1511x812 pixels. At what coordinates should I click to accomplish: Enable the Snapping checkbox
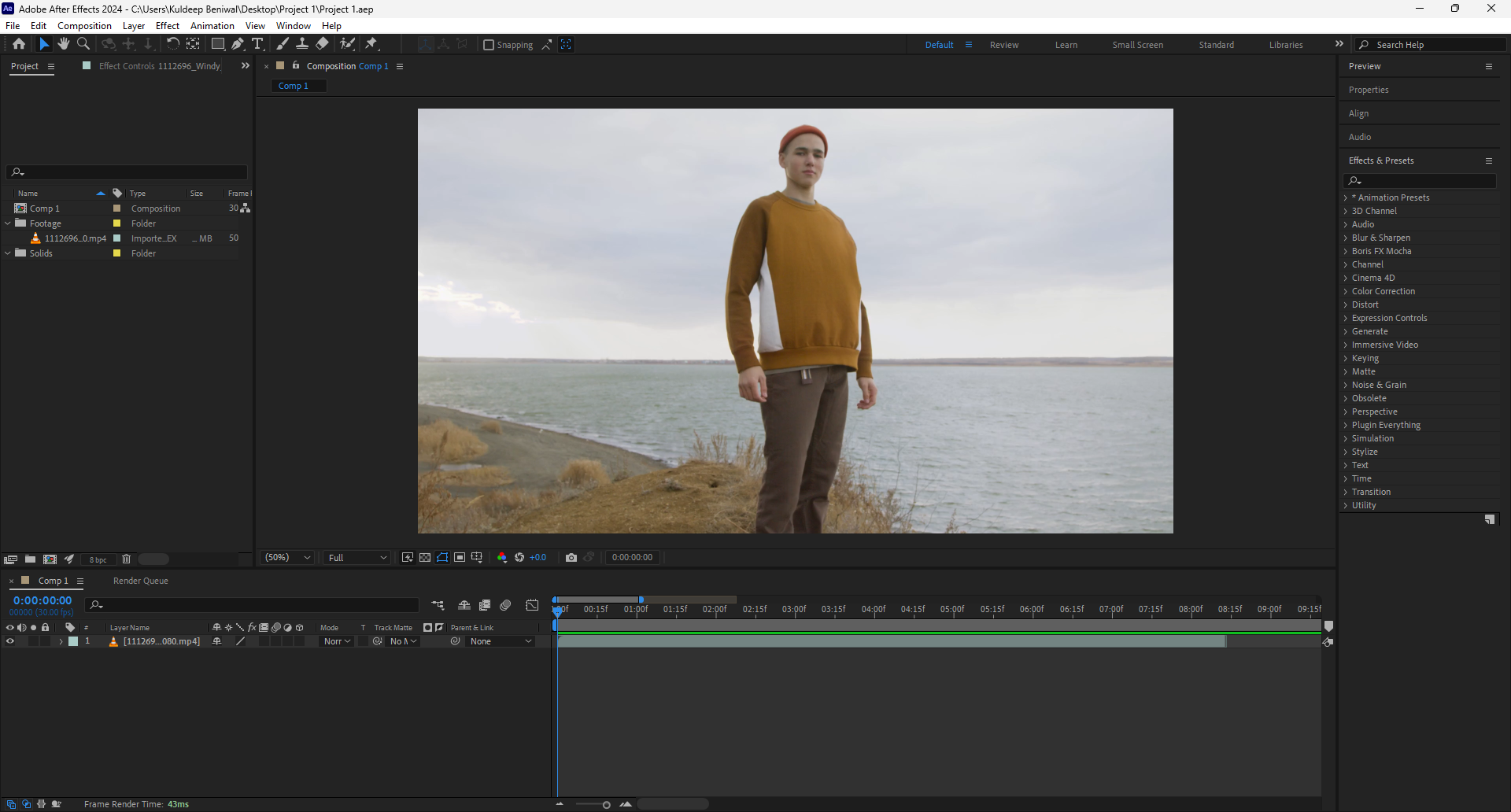(489, 45)
